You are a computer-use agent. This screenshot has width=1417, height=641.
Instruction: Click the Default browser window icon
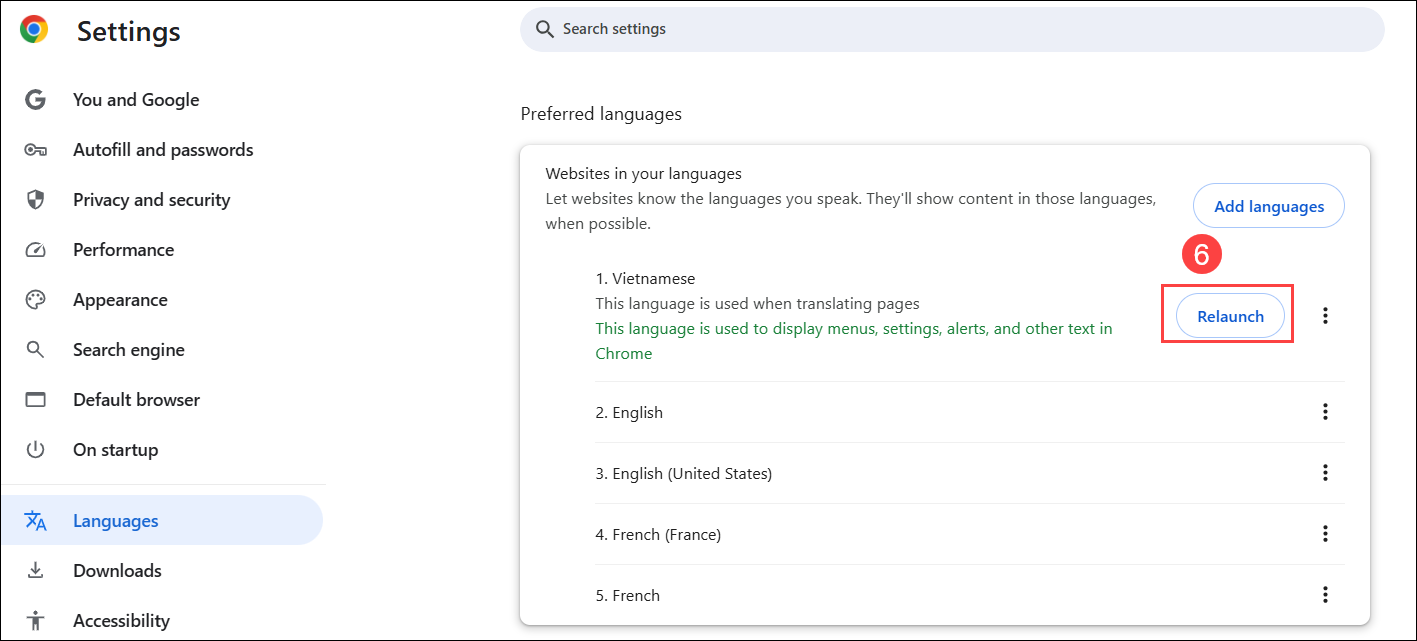pyautogui.click(x=36, y=400)
